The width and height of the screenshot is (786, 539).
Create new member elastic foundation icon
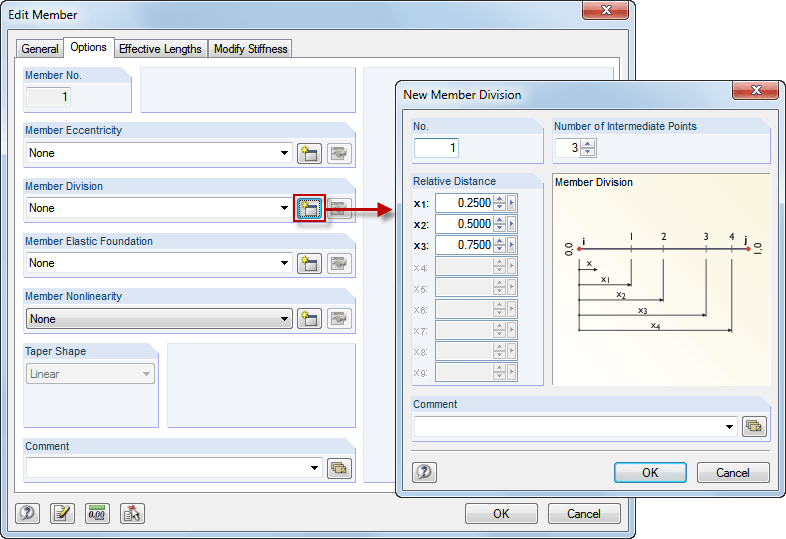coord(309,263)
